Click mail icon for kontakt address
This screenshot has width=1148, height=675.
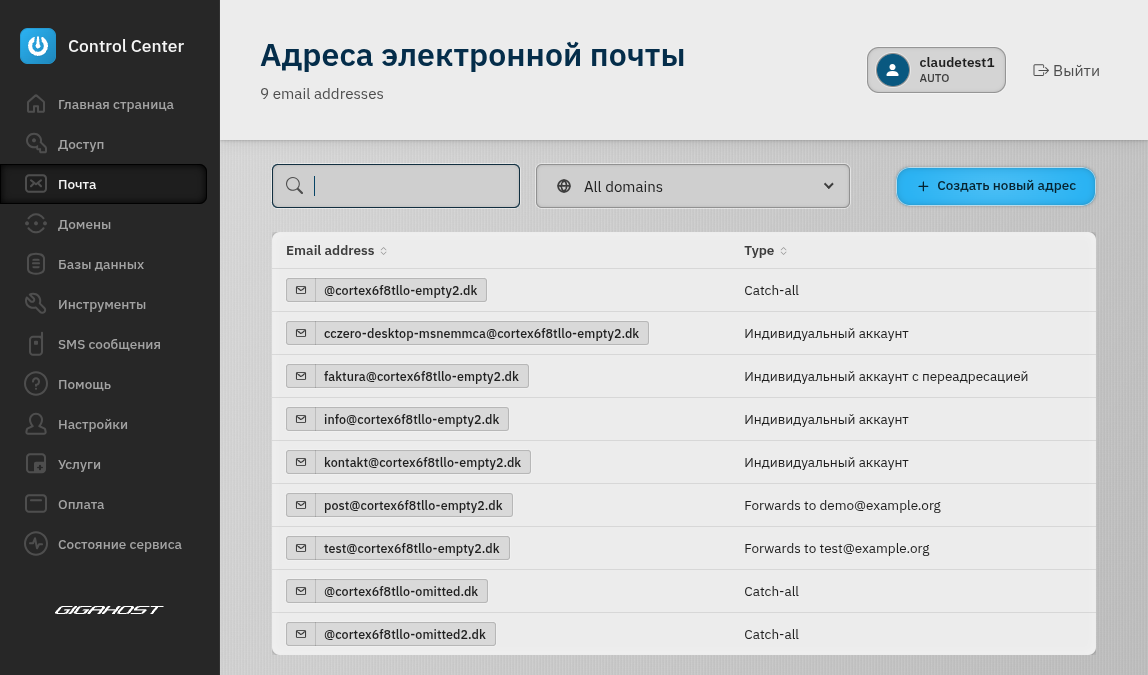pos(301,462)
